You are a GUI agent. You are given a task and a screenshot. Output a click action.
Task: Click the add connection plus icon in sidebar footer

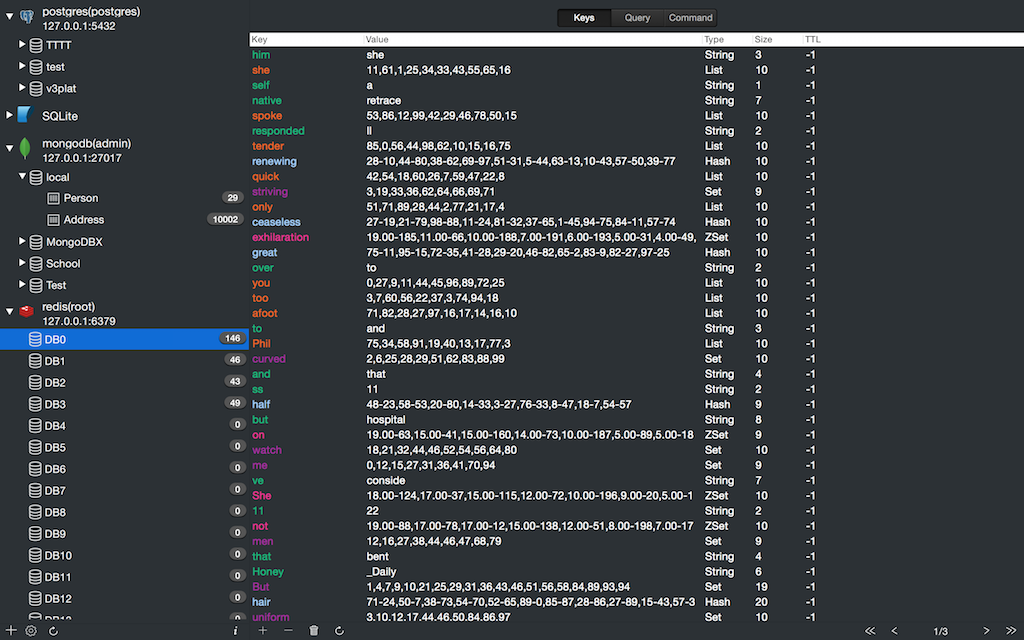point(11,631)
